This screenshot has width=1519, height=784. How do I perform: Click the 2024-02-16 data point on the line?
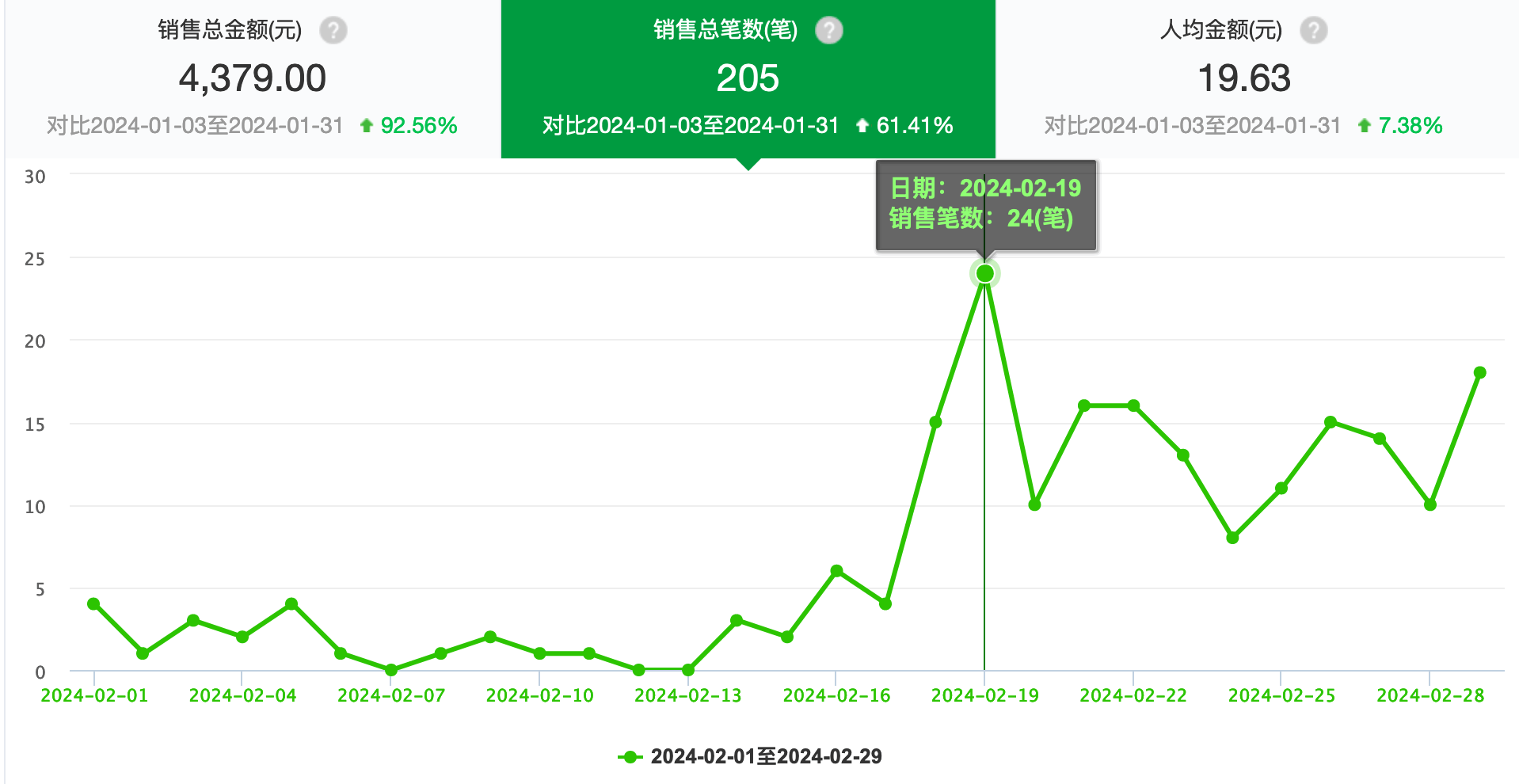[x=836, y=571]
